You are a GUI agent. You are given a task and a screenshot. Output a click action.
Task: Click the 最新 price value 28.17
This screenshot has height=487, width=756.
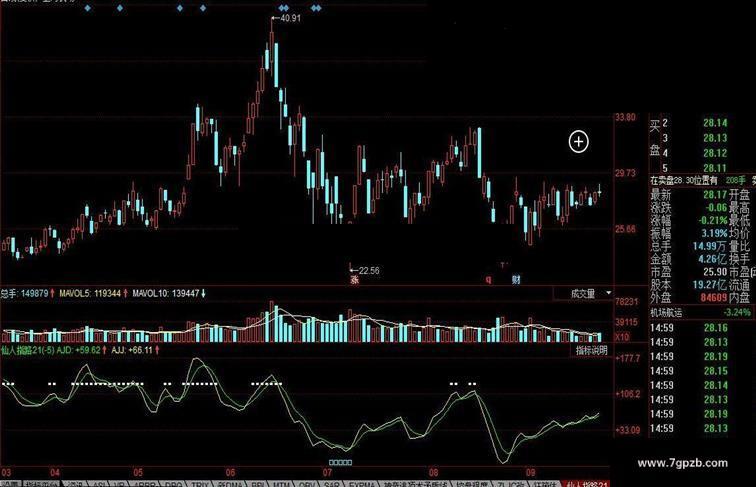pos(715,195)
